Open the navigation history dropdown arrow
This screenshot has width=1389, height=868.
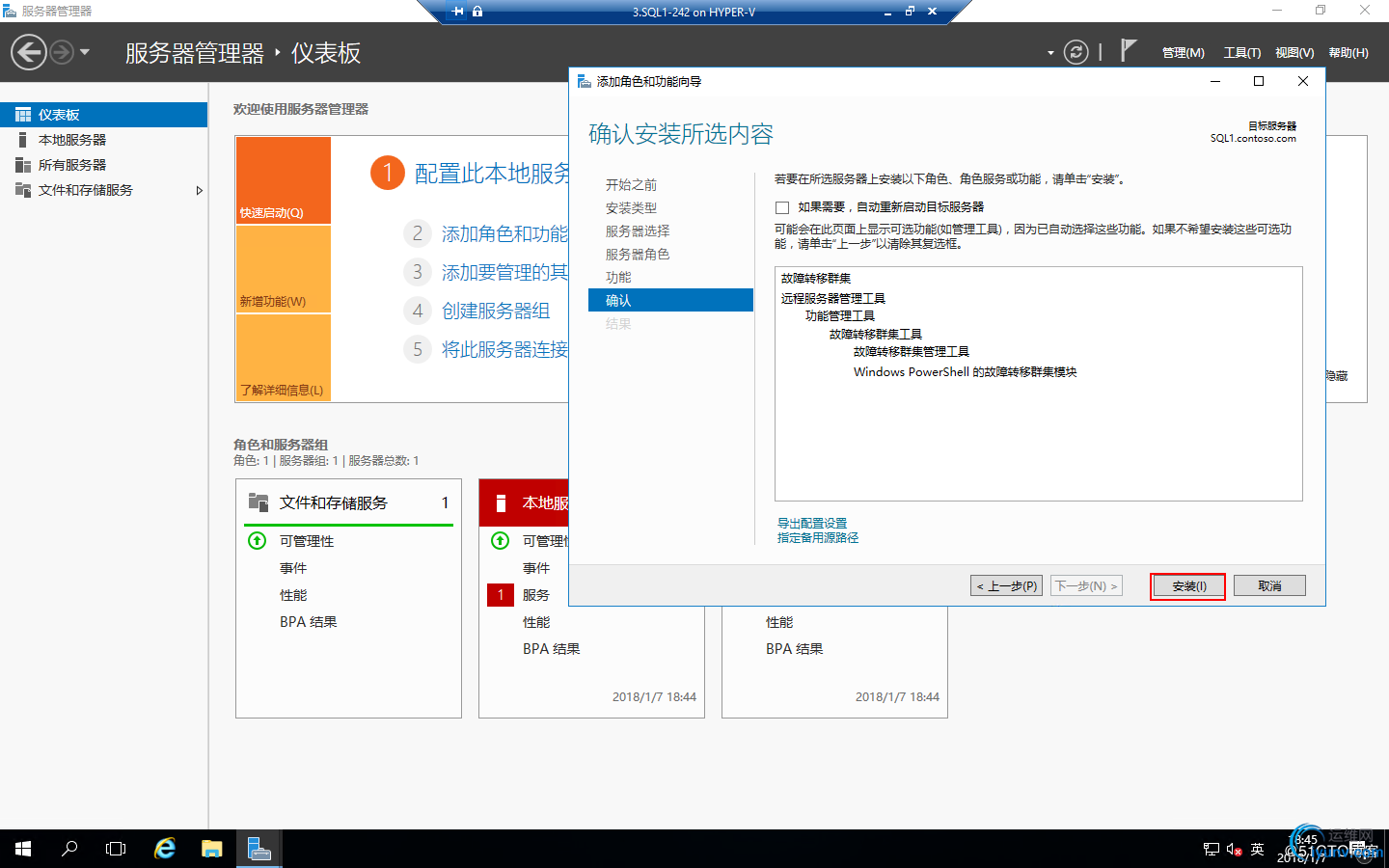[x=85, y=52]
